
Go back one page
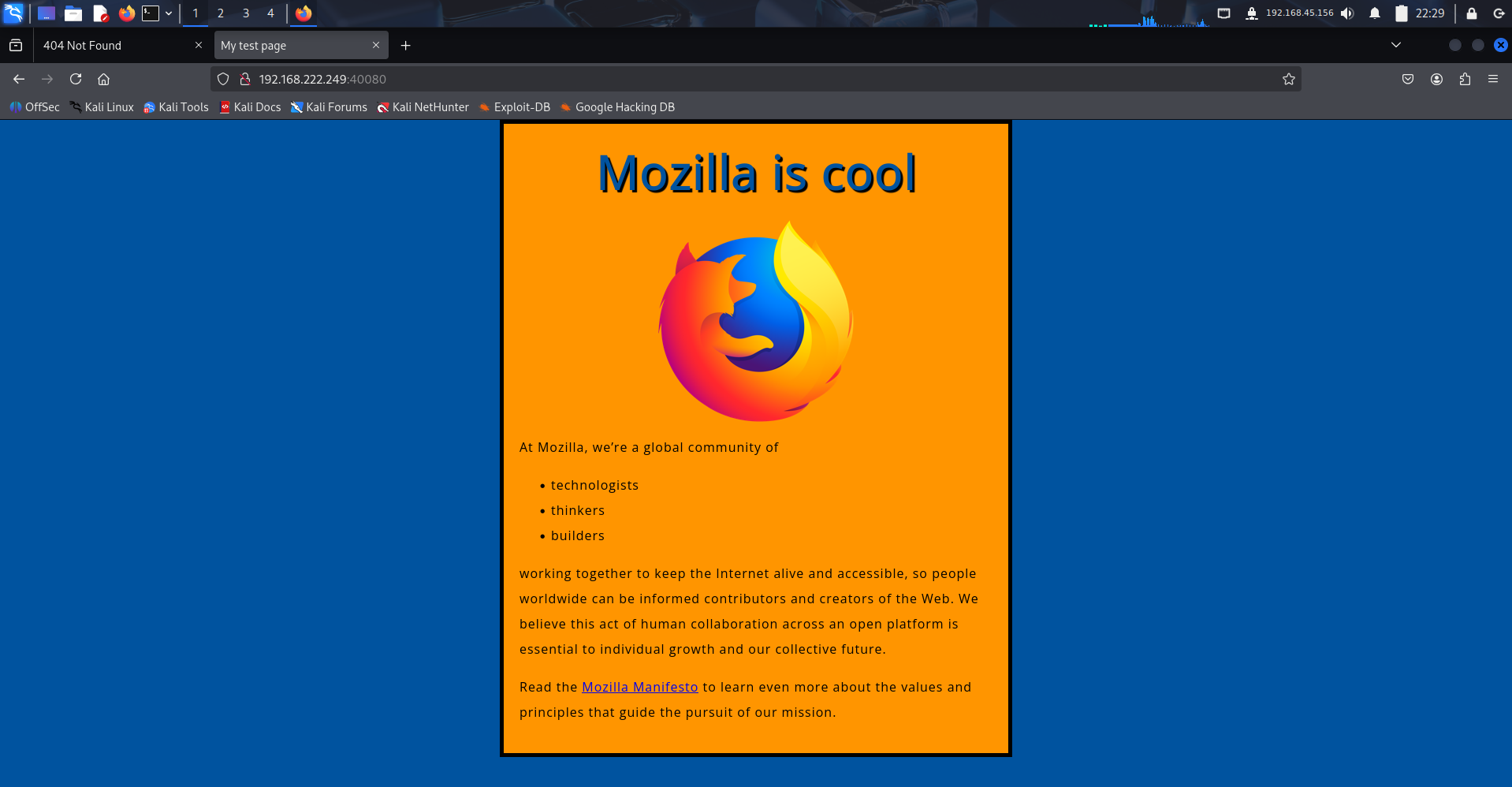[19, 79]
